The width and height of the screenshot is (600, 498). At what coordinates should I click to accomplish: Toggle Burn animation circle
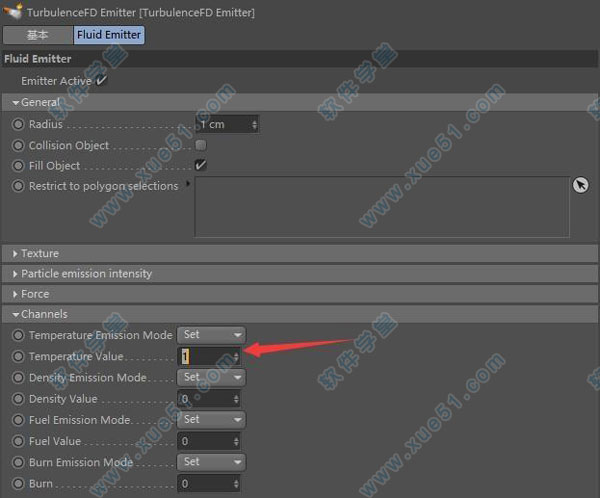[x=18, y=483]
